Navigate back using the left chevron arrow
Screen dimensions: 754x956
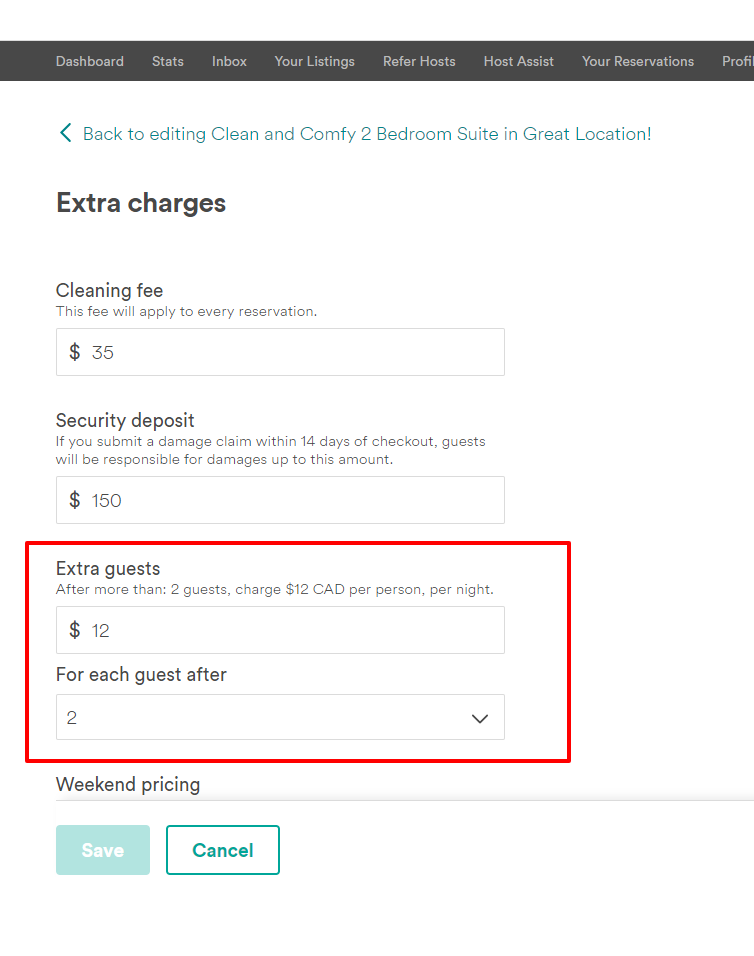[65, 132]
